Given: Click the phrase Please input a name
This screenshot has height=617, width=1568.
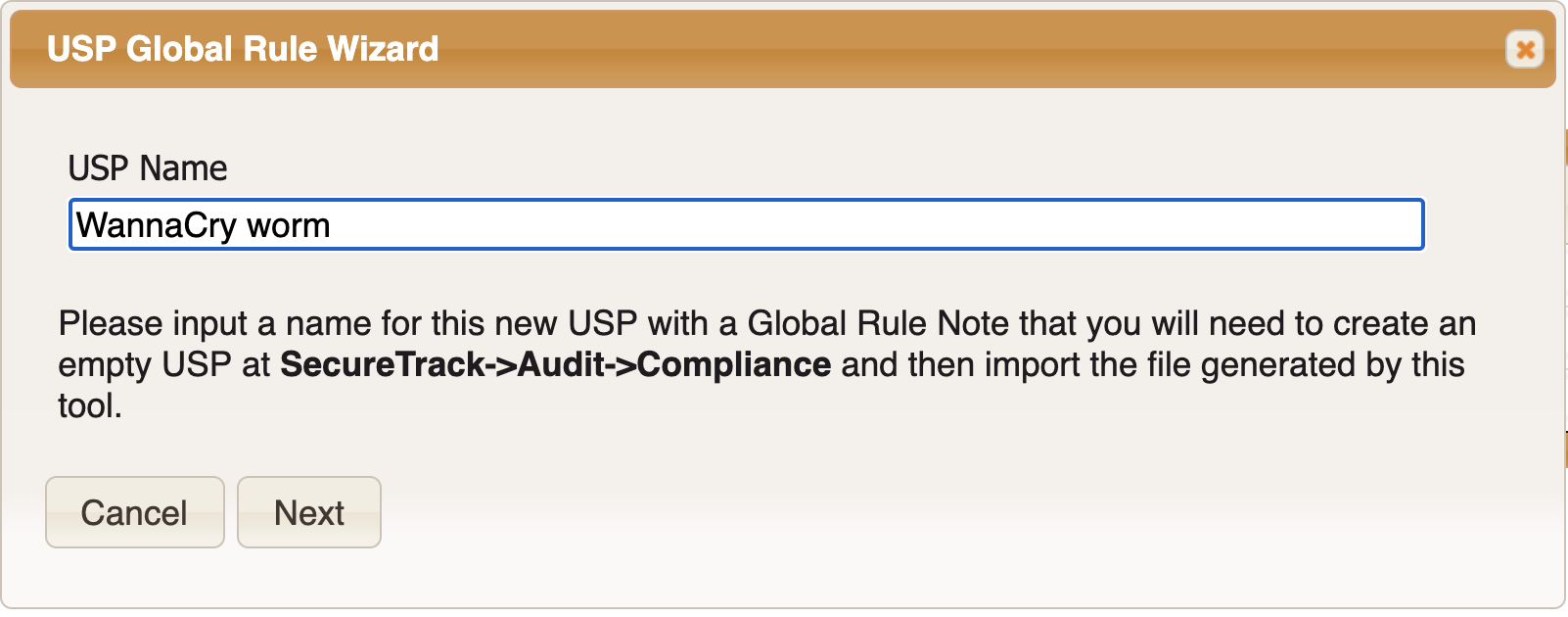Looking at the screenshot, I should point(215,323).
